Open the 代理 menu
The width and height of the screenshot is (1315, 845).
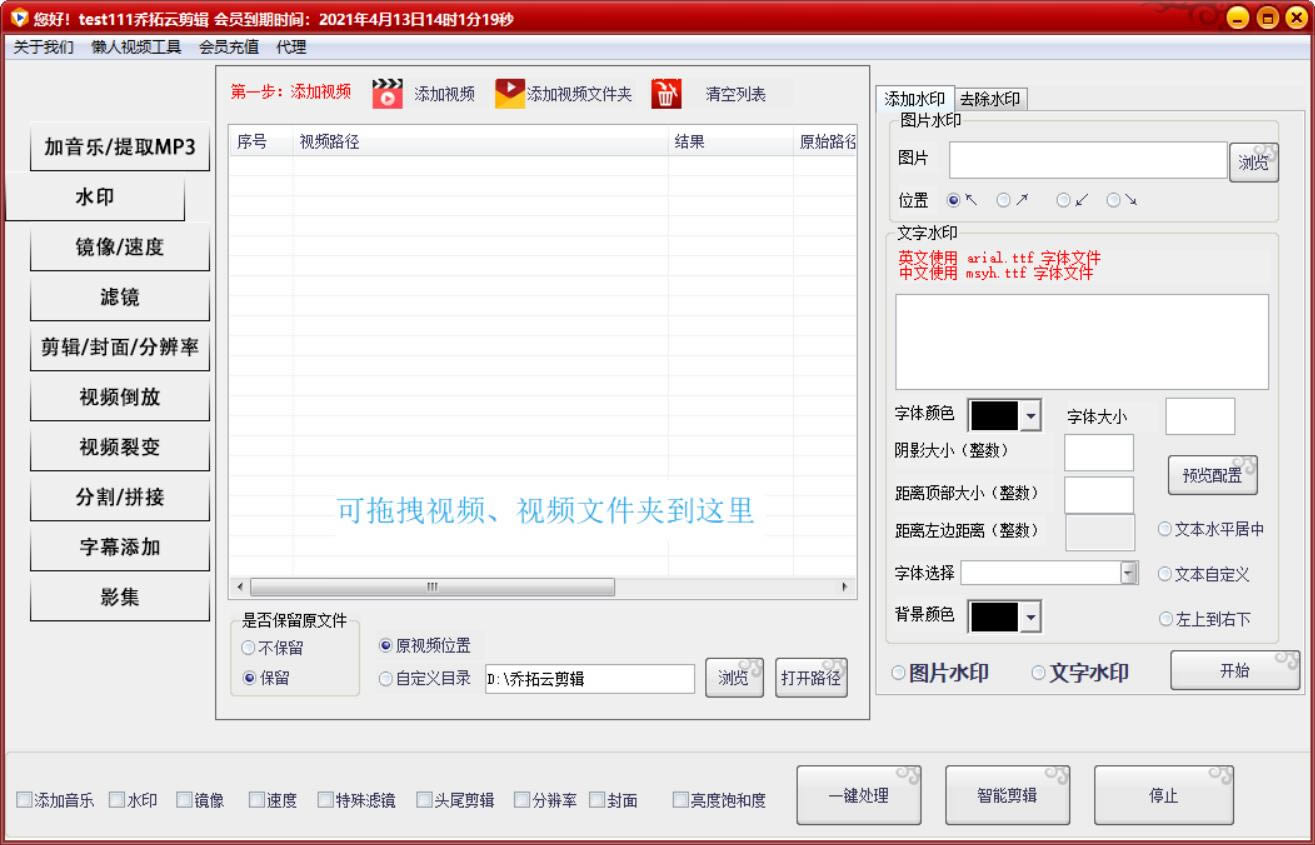click(x=291, y=47)
